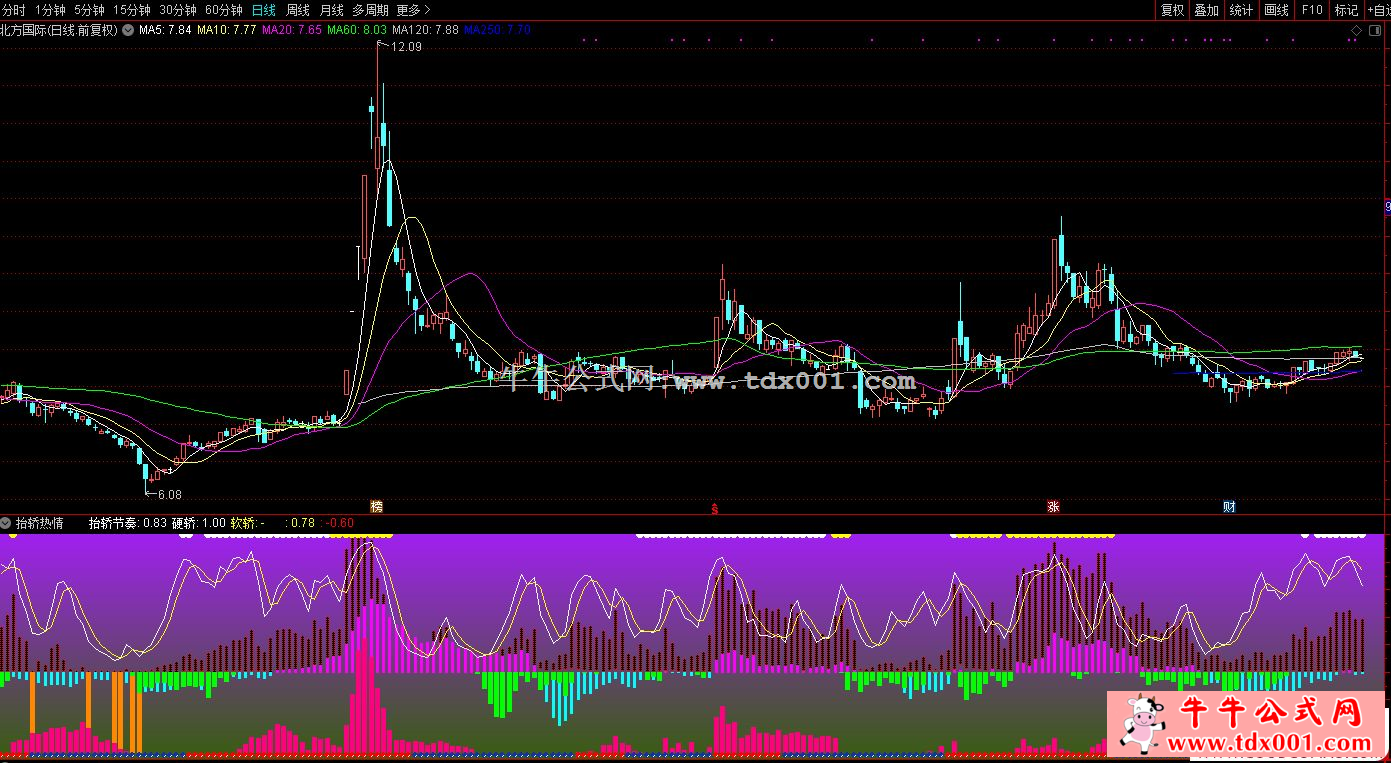Image resolution: width=1391 pixels, height=763 pixels.
Task: Click the yellow 0.78 indicator value
Action: (302, 522)
